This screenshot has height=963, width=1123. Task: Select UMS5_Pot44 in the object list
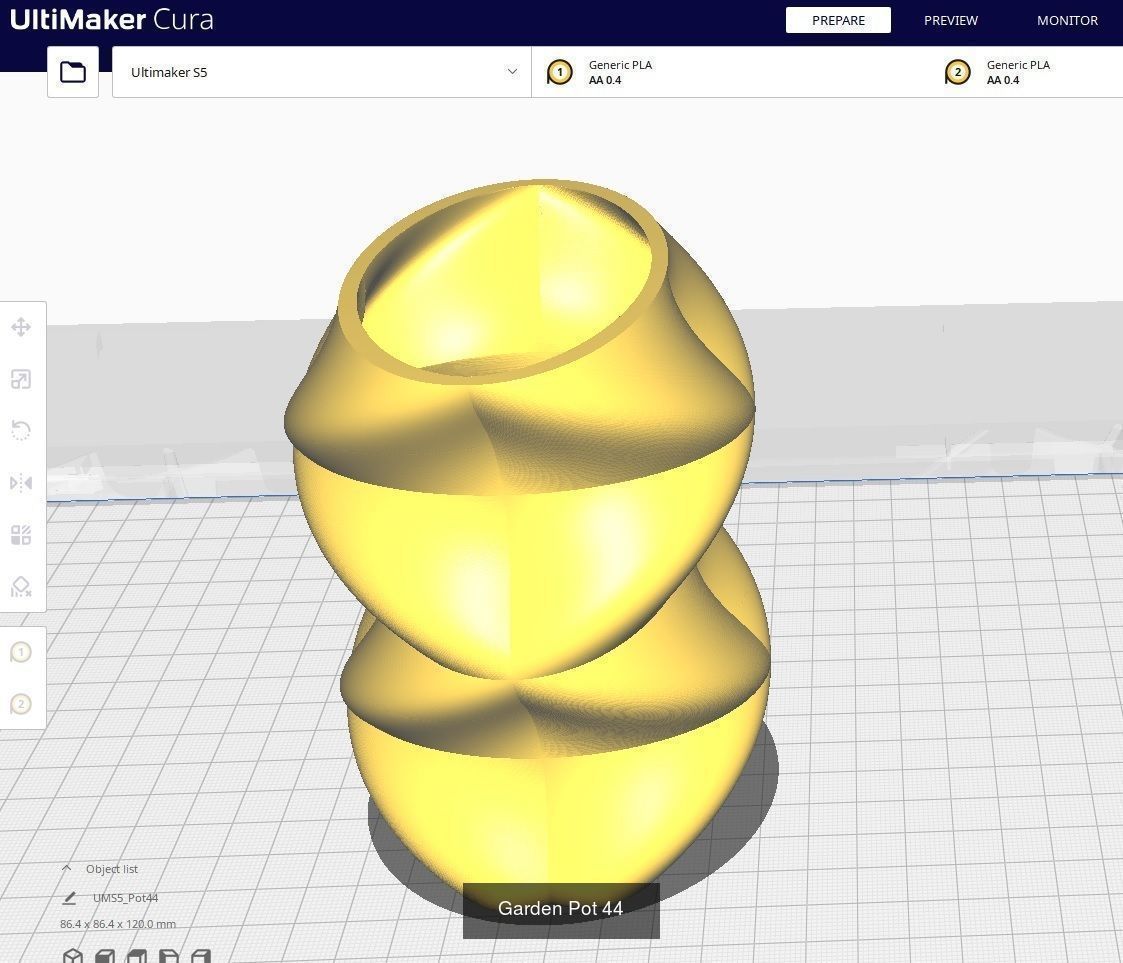[x=125, y=898]
